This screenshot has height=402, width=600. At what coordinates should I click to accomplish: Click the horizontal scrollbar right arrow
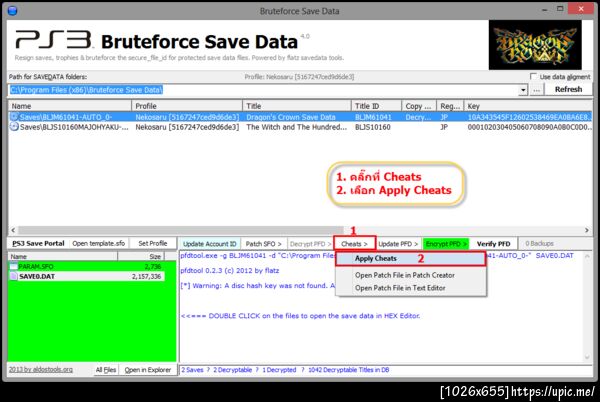point(587,230)
